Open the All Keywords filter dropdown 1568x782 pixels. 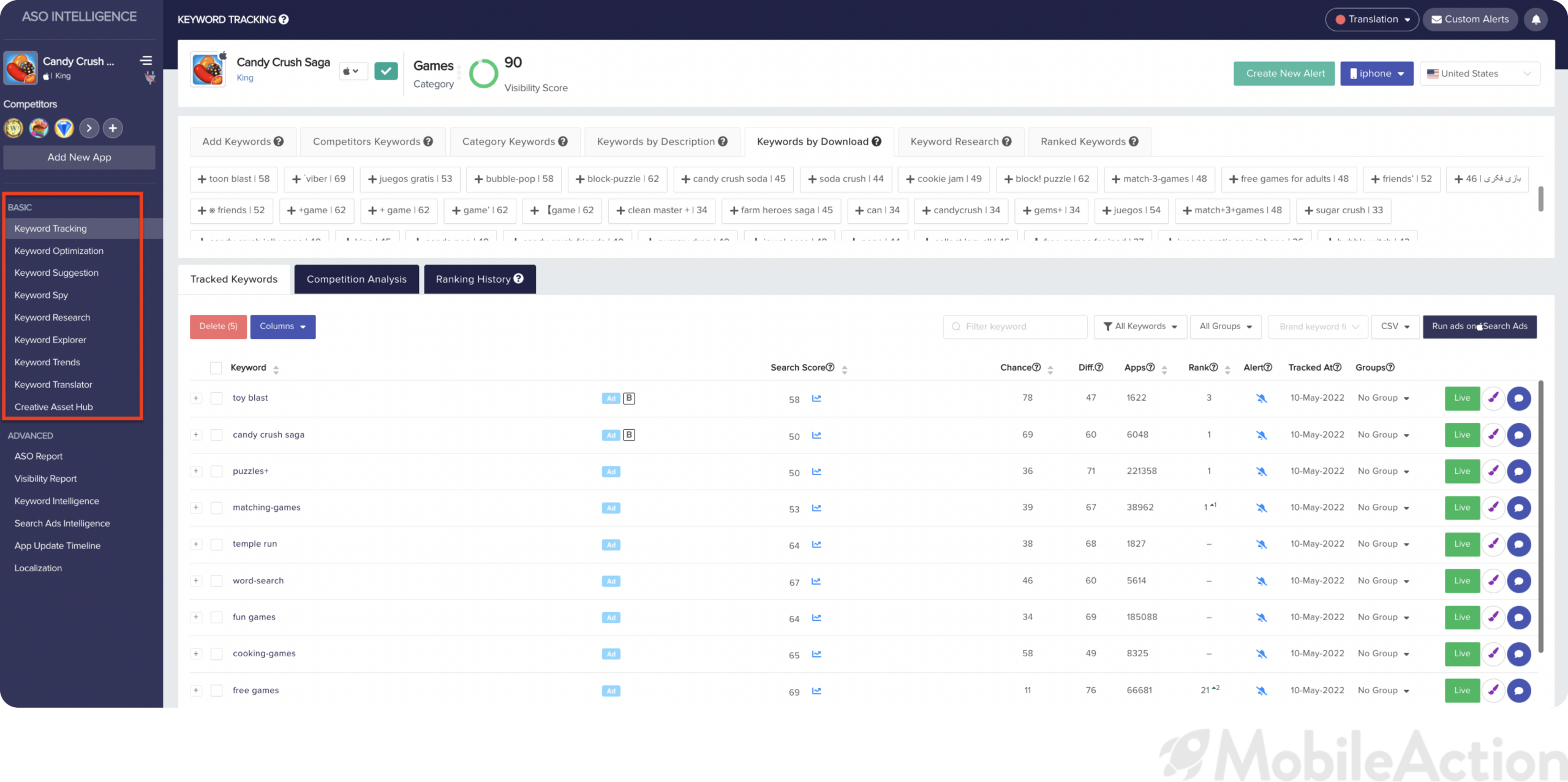(1140, 327)
